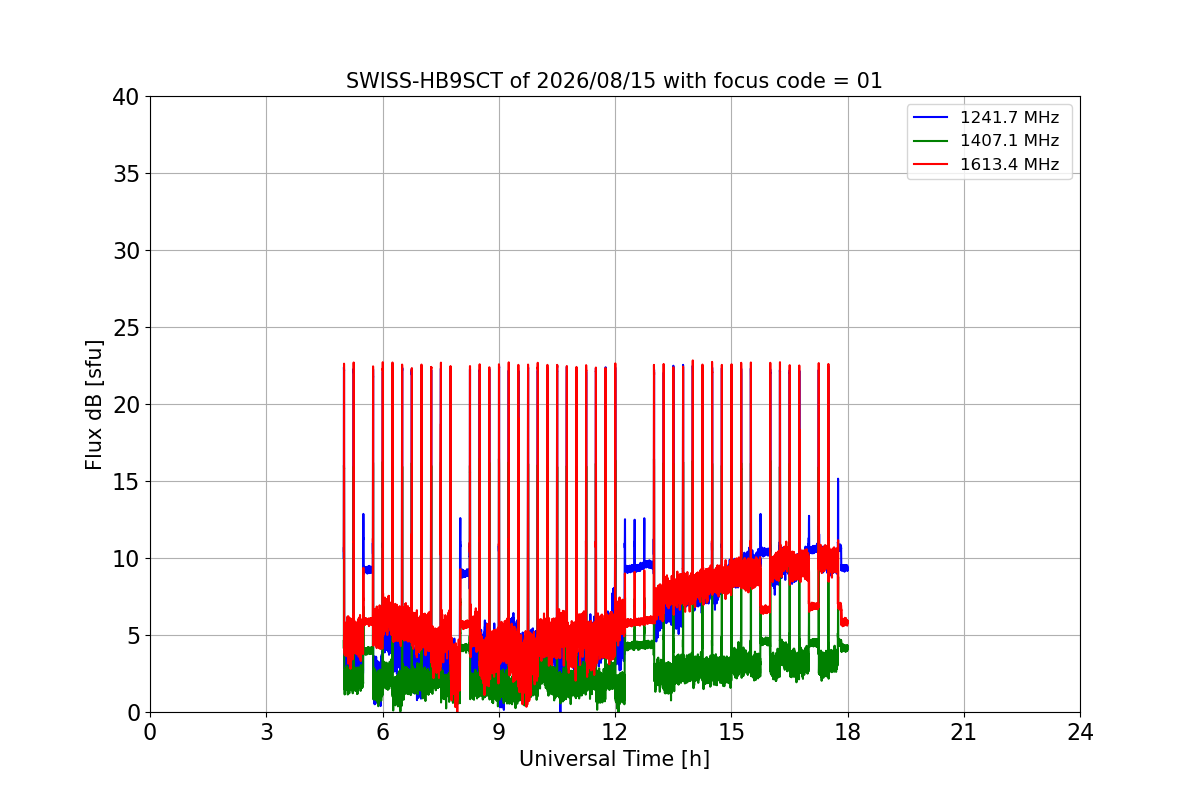Click x-axis tick label 24
1200x800 pixels.
pos(1080,732)
